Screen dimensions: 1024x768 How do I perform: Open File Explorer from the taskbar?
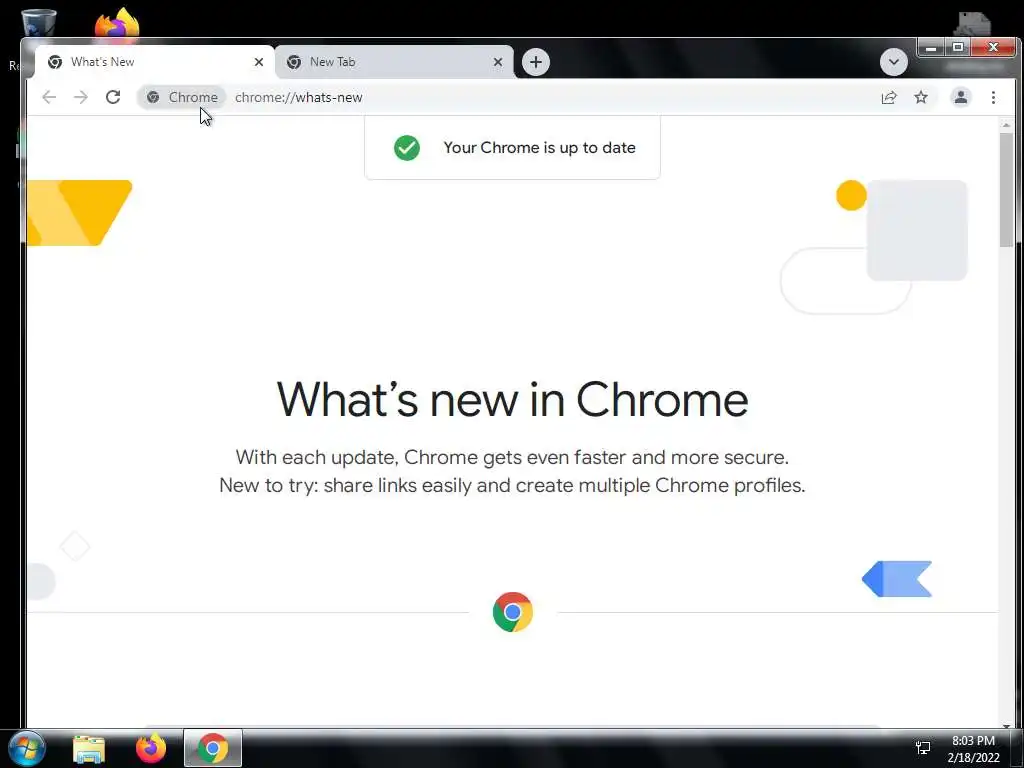pyautogui.click(x=89, y=748)
